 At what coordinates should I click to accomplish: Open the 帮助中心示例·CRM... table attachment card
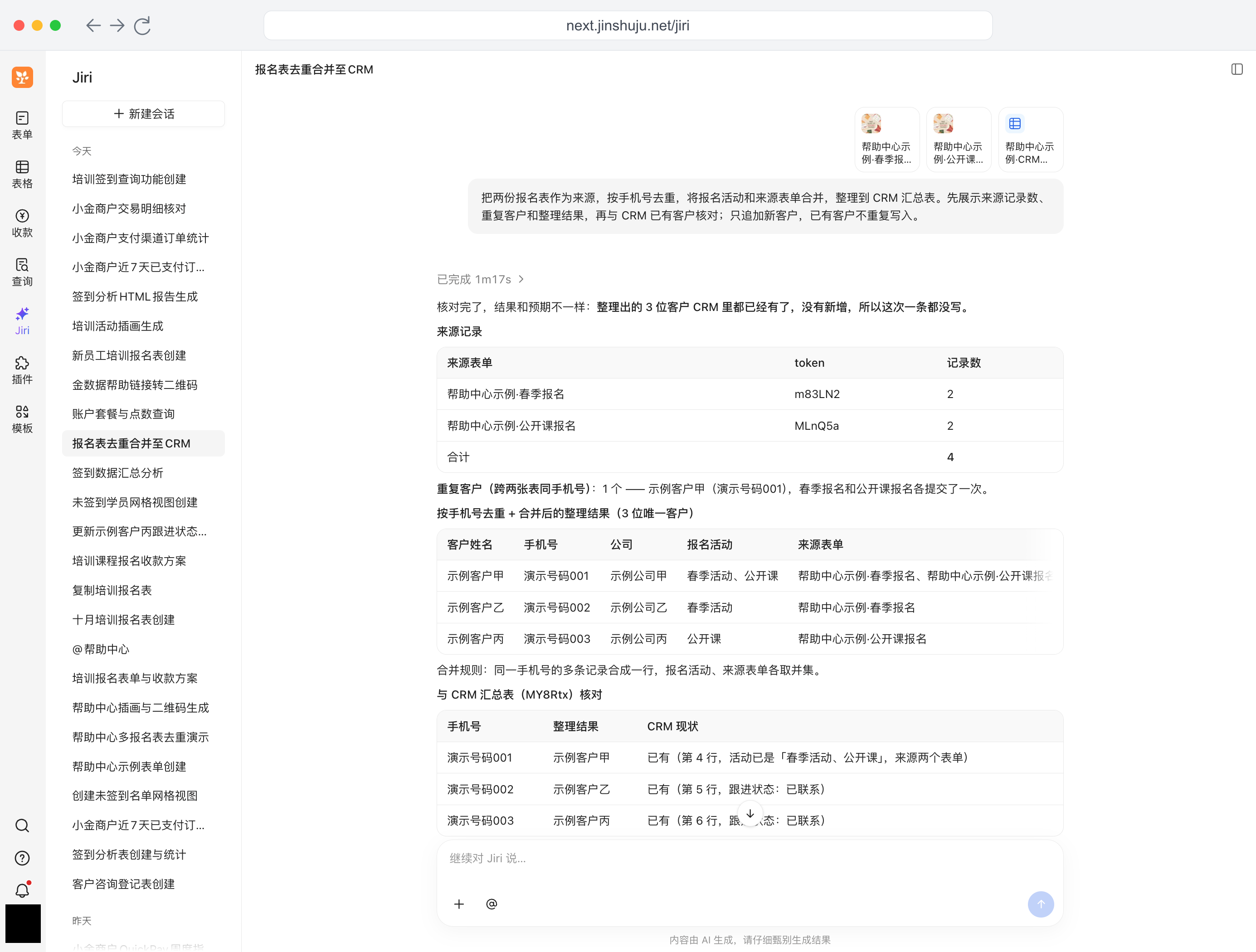click(x=1030, y=139)
